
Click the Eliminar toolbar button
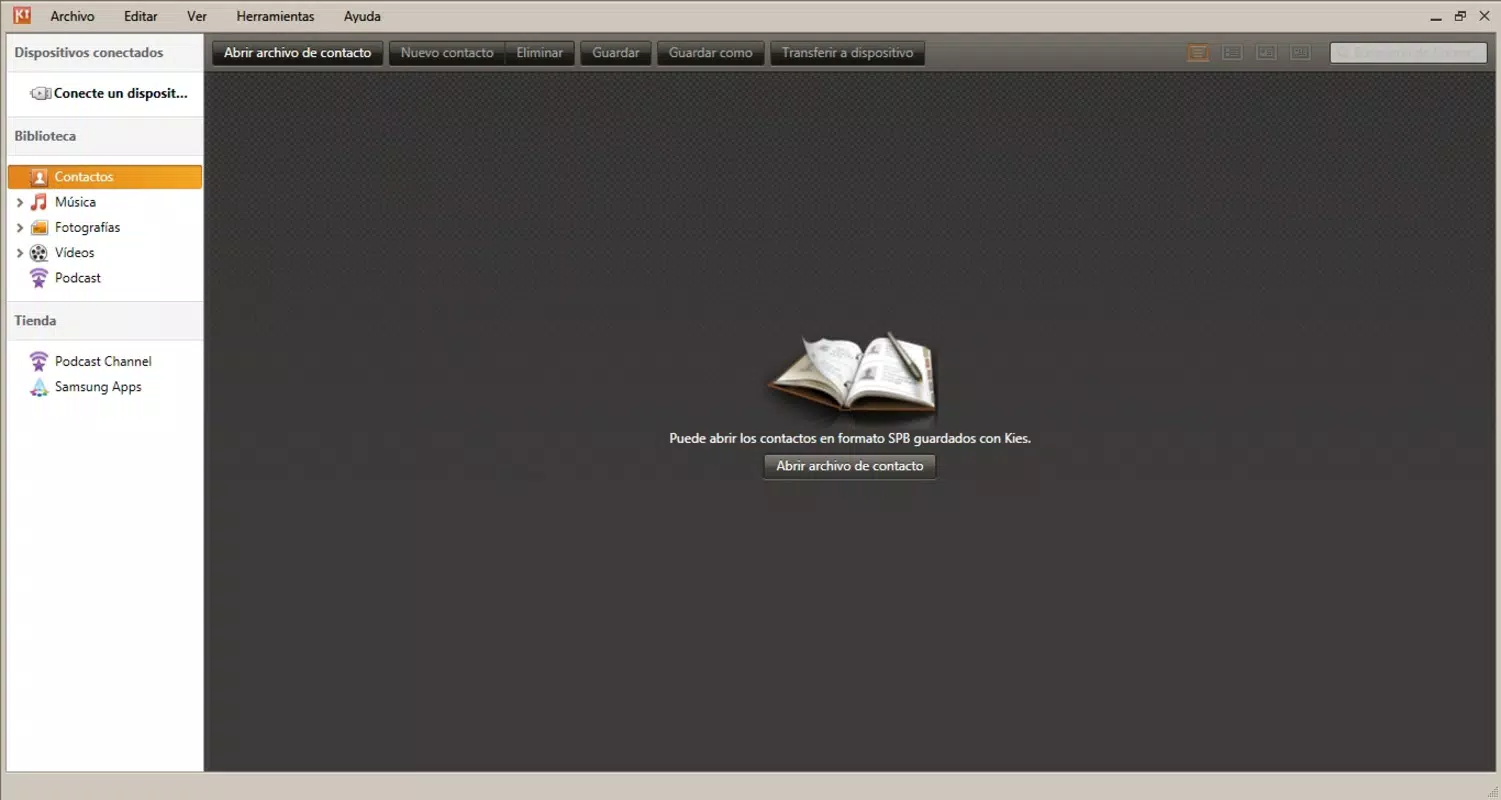tap(540, 53)
